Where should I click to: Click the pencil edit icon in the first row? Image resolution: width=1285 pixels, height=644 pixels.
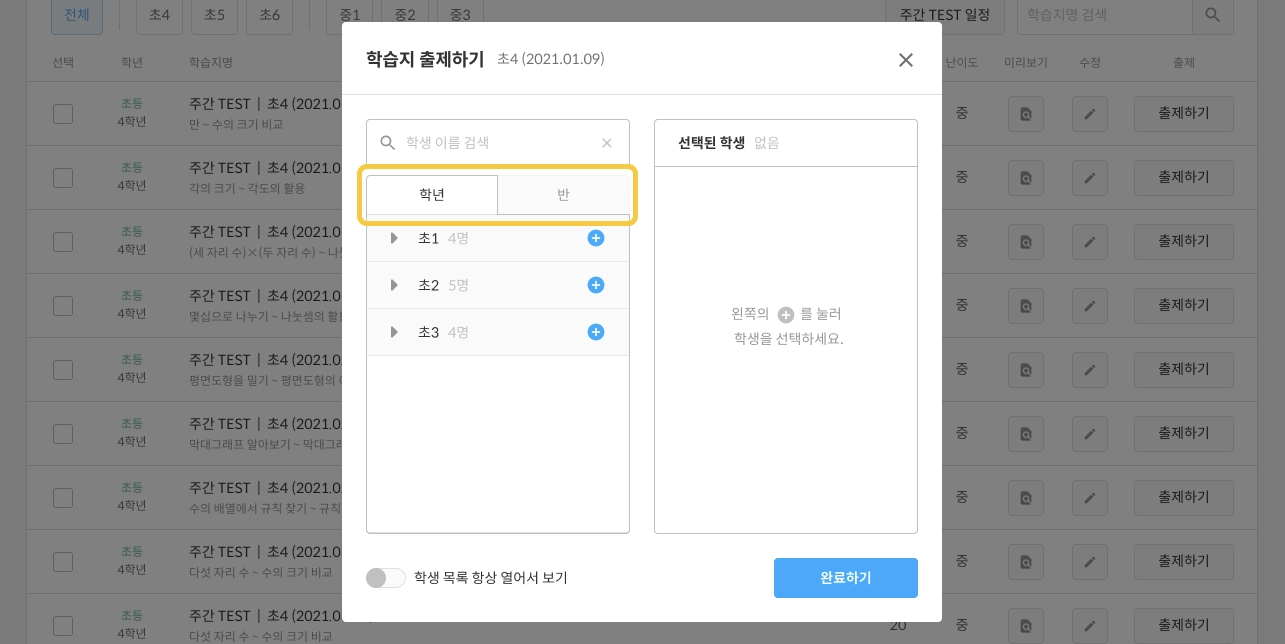1089,114
